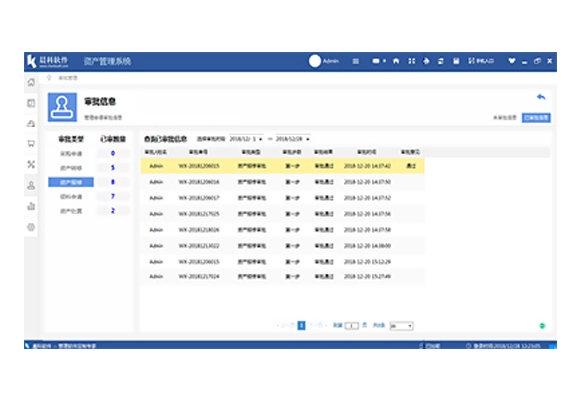Click the pie-chart icon in the title bar
This screenshot has width=580, height=400.
coord(426,61)
